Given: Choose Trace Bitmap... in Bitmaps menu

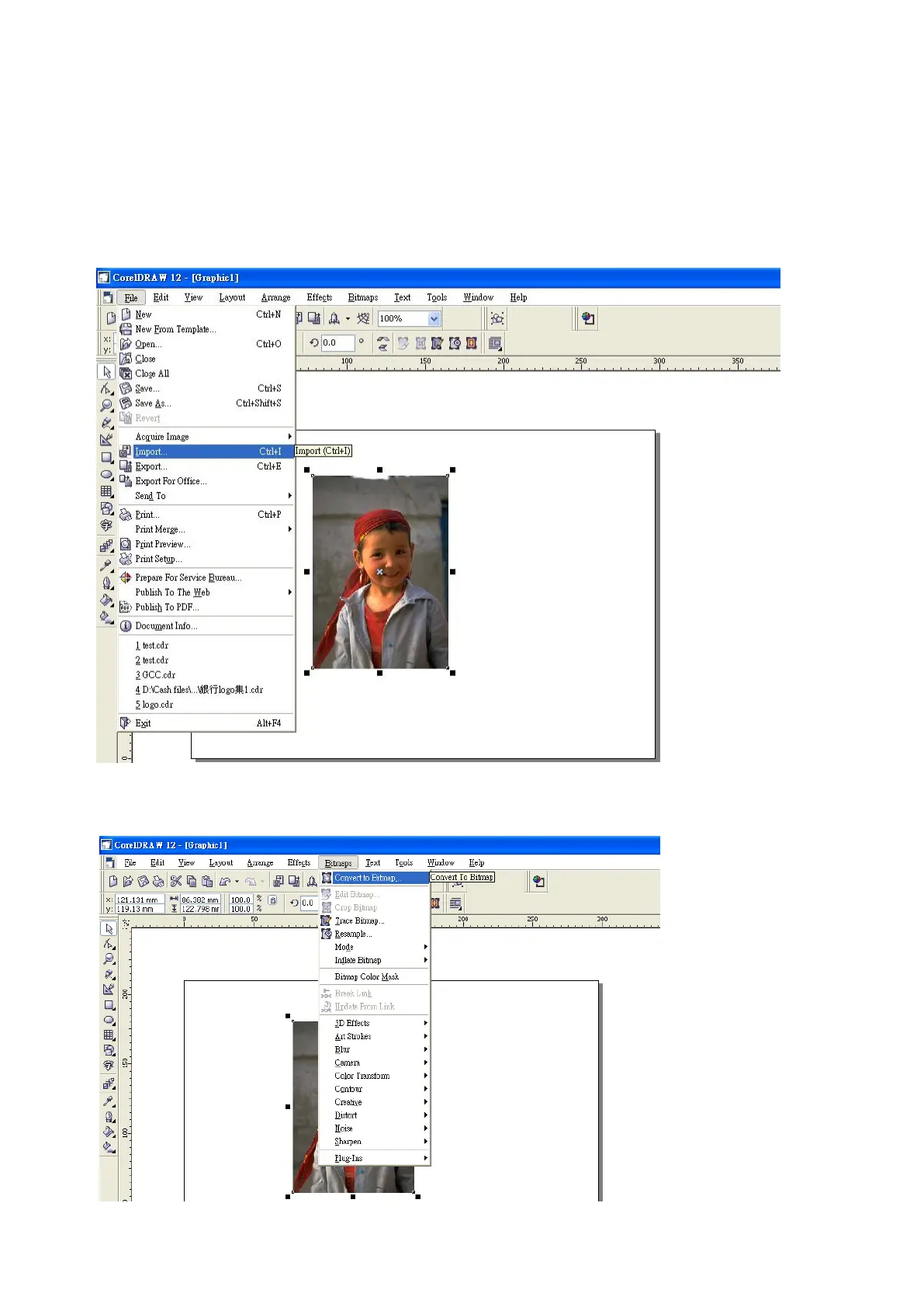Looking at the screenshot, I should pos(374,920).
